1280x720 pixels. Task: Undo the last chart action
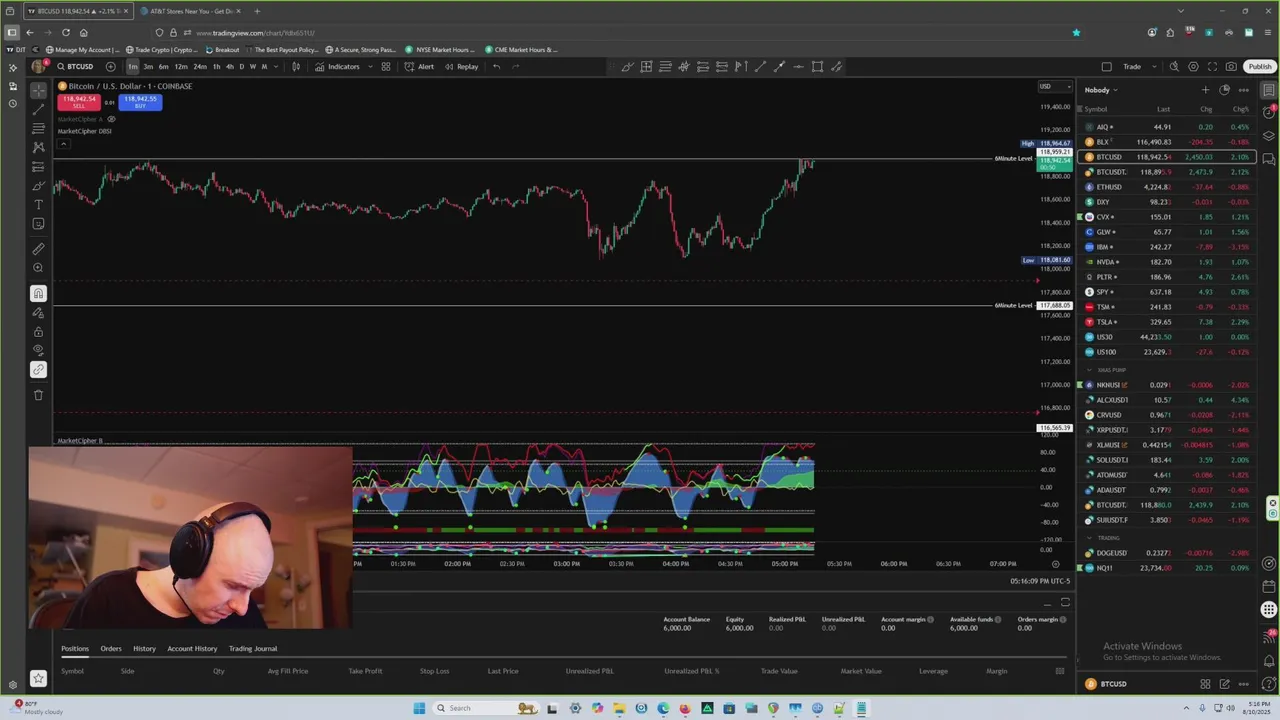point(496,67)
